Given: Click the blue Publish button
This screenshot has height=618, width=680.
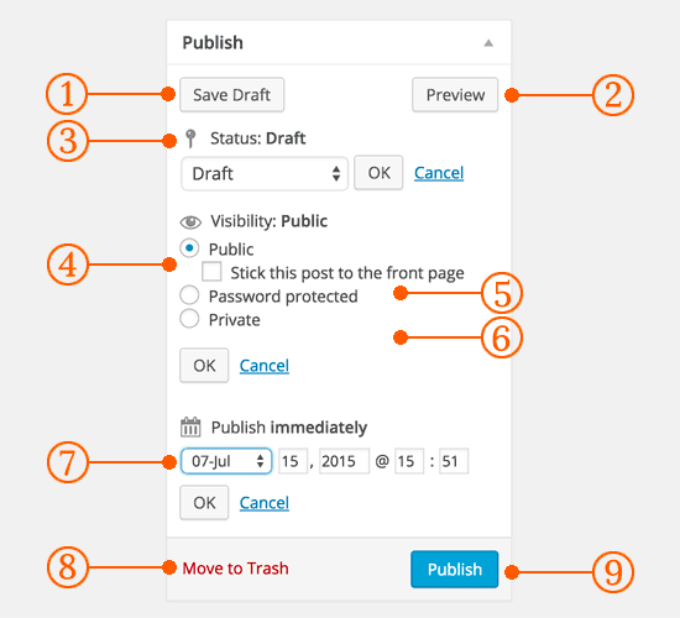Looking at the screenshot, I should [x=454, y=569].
